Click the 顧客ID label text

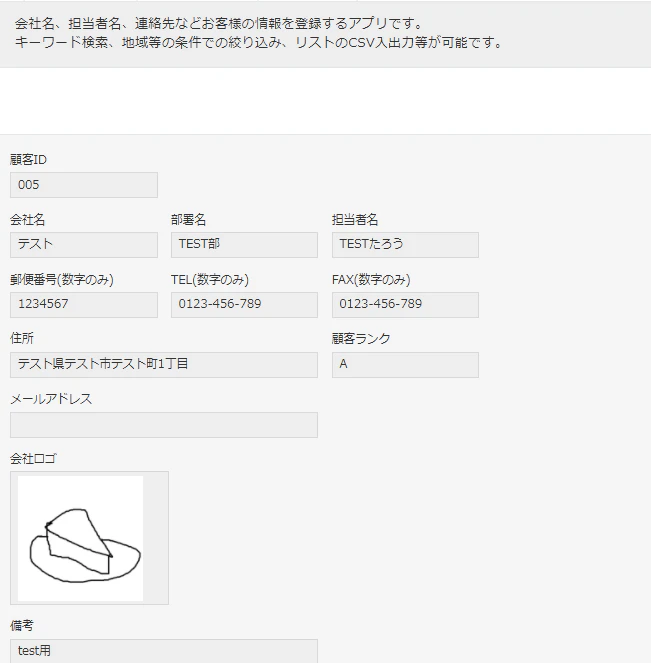click(x=28, y=160)
